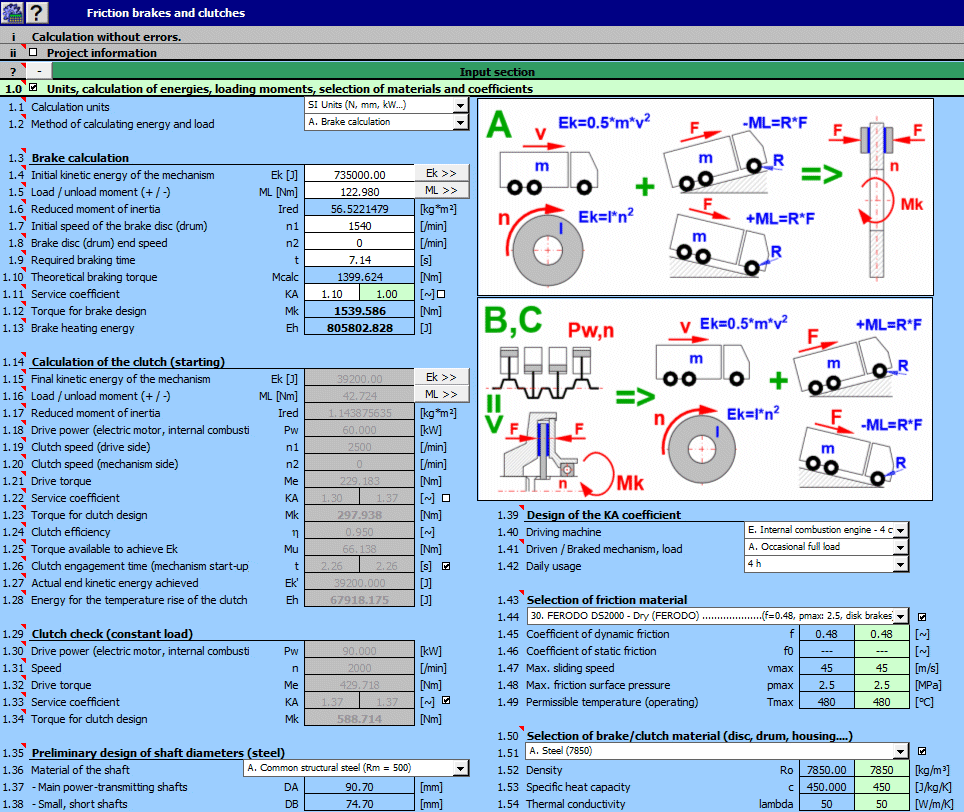Click the MITCalc gear icon in top-left corner
This screenshot has width=964, height=812.
[x=12, y=12]
